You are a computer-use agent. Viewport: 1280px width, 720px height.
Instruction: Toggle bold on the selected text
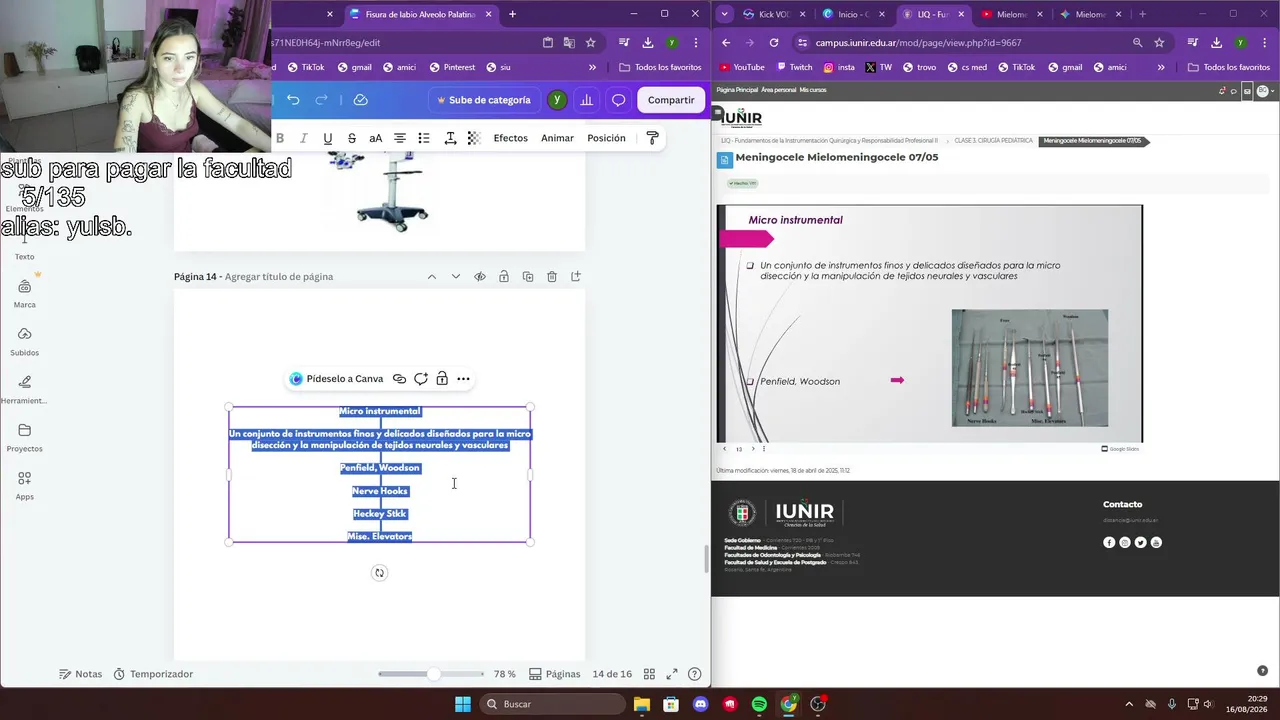tap(280, 138)
